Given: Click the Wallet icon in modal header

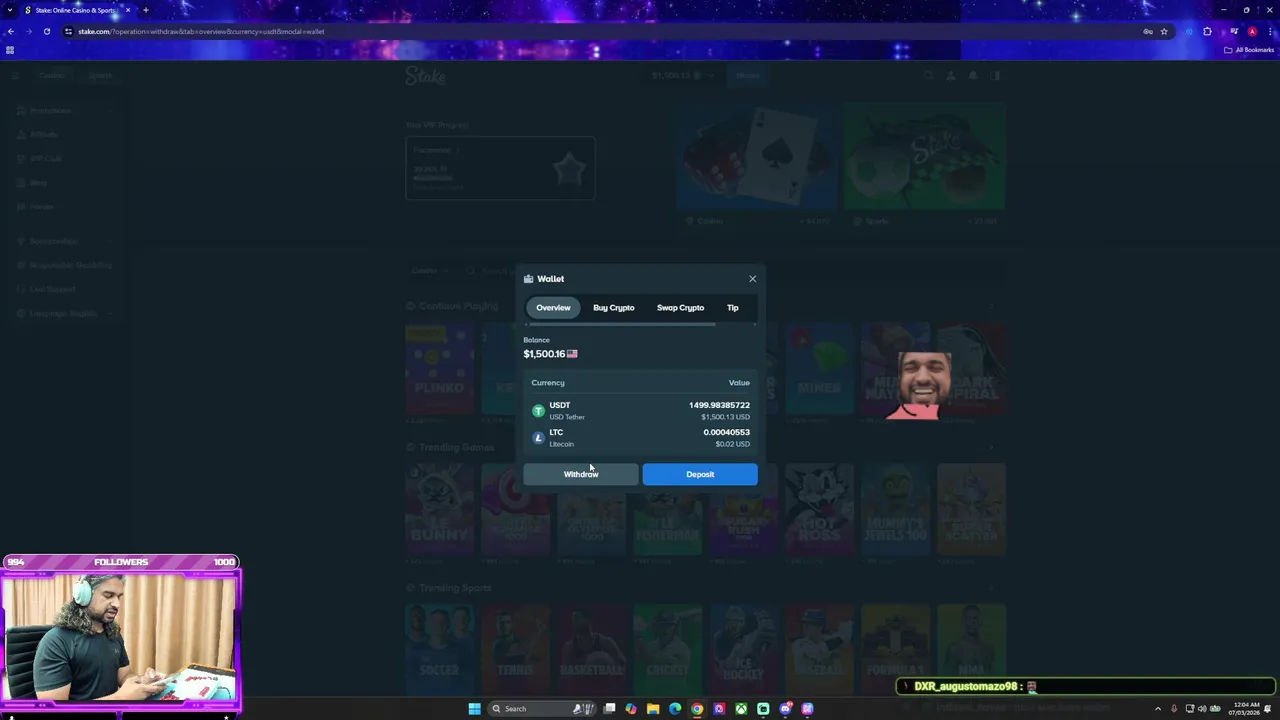Looking at the screenshot, I should 528,279.
